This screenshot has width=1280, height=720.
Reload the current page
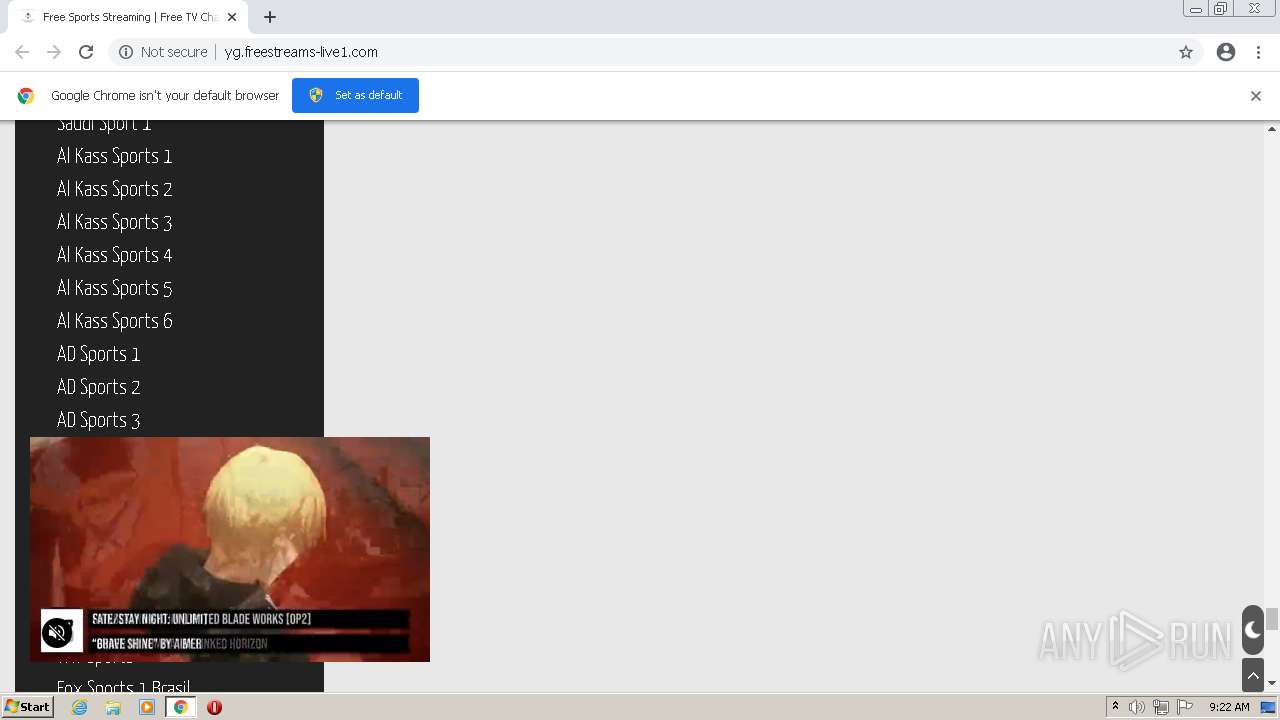86,52
